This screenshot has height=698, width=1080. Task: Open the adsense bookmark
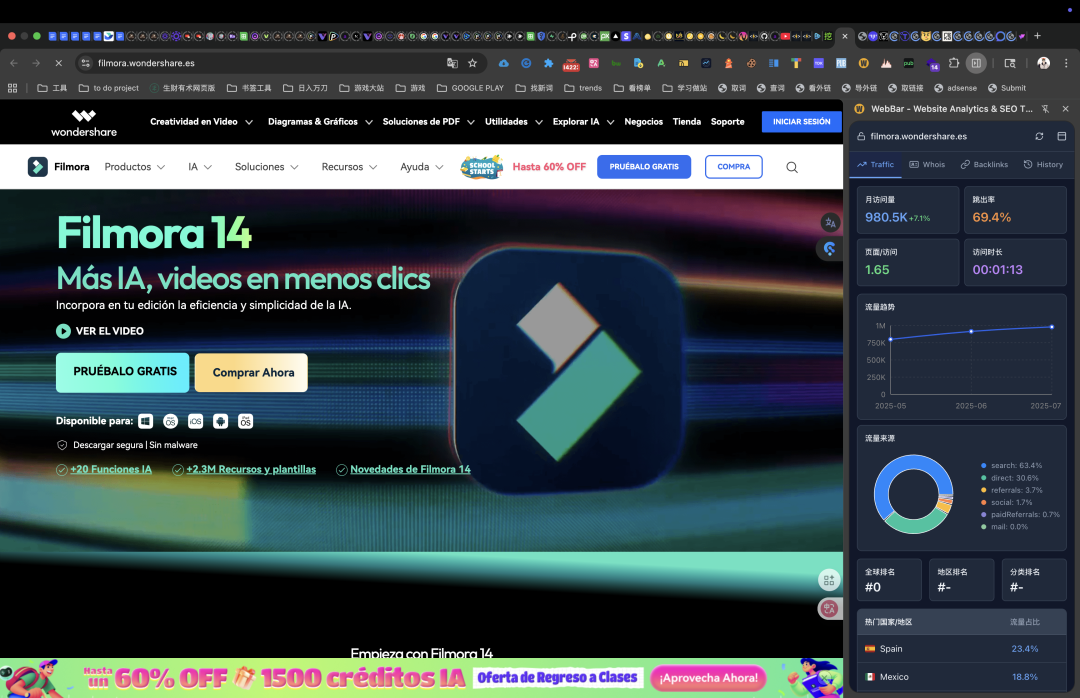pos(955,88)
